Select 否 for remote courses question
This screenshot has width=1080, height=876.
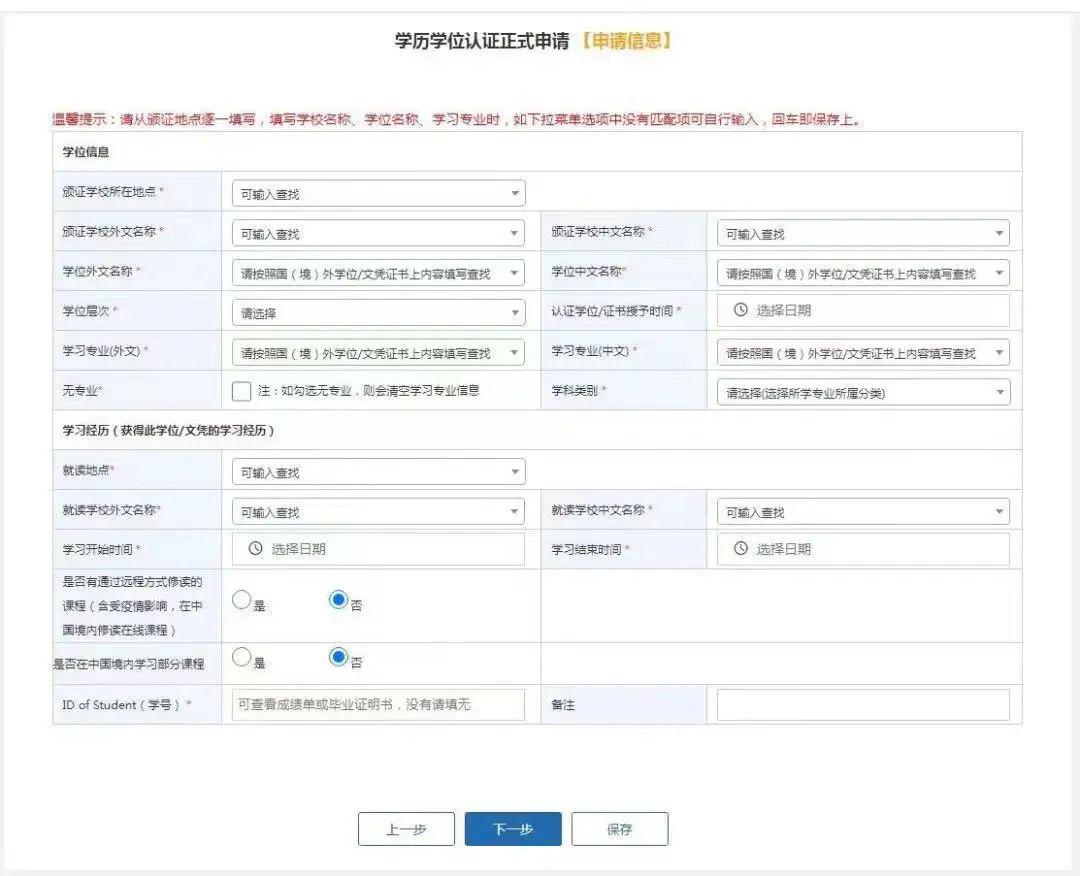[339, 600]
